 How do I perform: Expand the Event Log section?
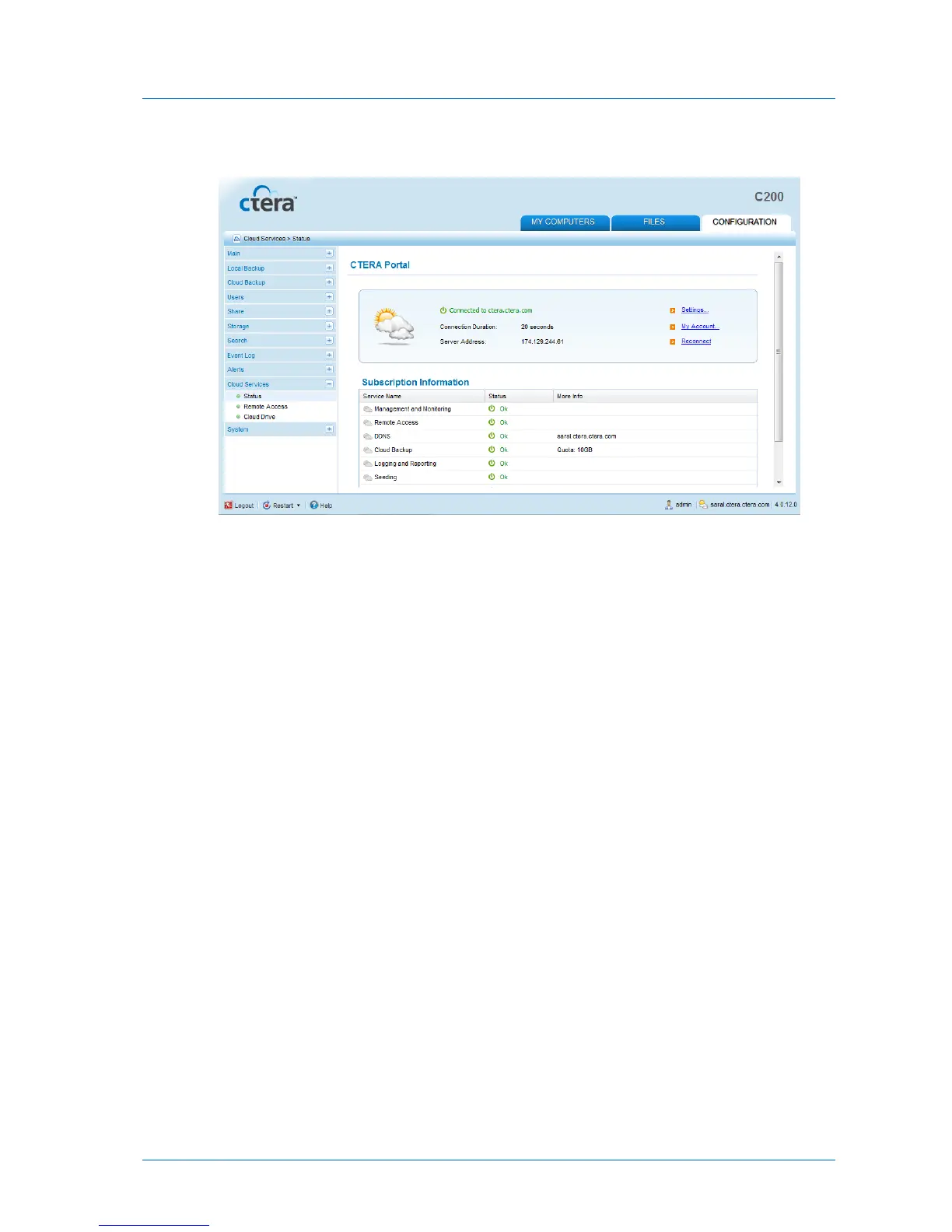click(329, 355)
